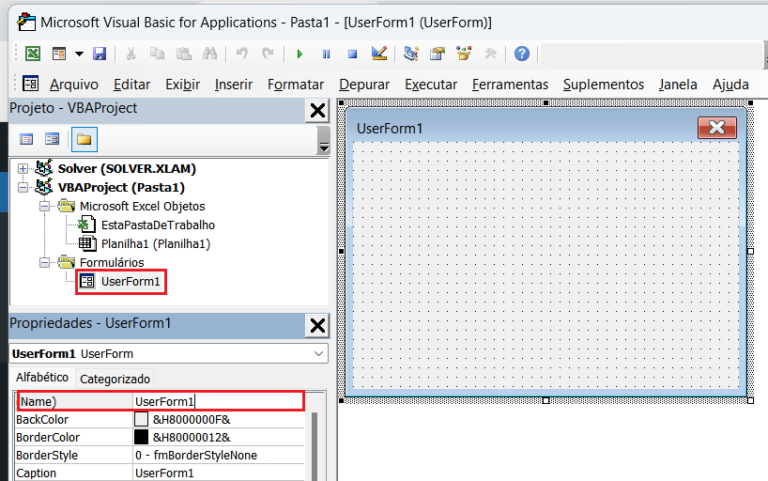Switch to the Categorizado tab
Viewport: 768px width, 481px height.
[115, 379]
